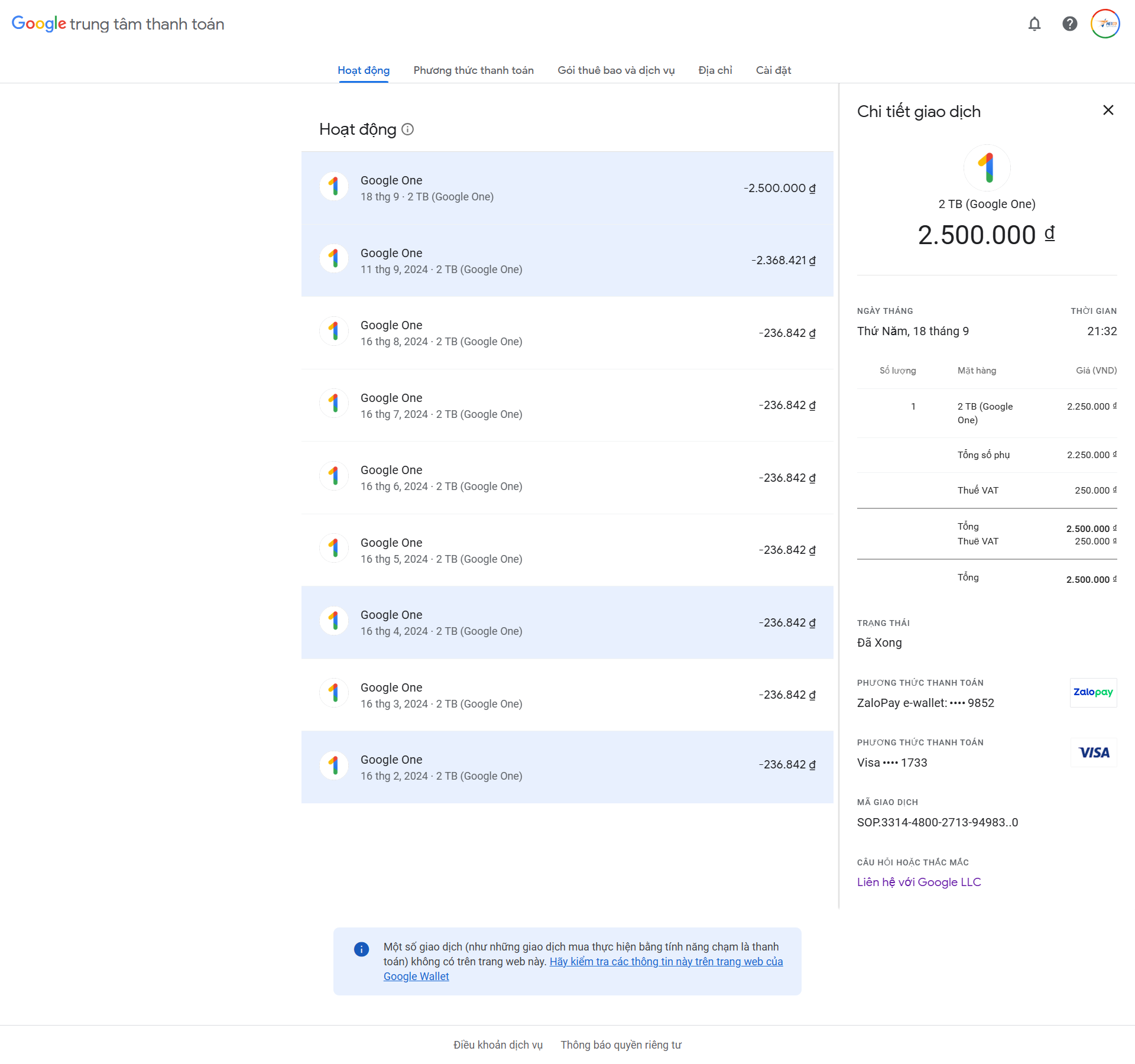Open Điều khoản dịch vụ footer link
The width and height of the screenshot is (1135, 1064).
click(x=498, y=1044)
